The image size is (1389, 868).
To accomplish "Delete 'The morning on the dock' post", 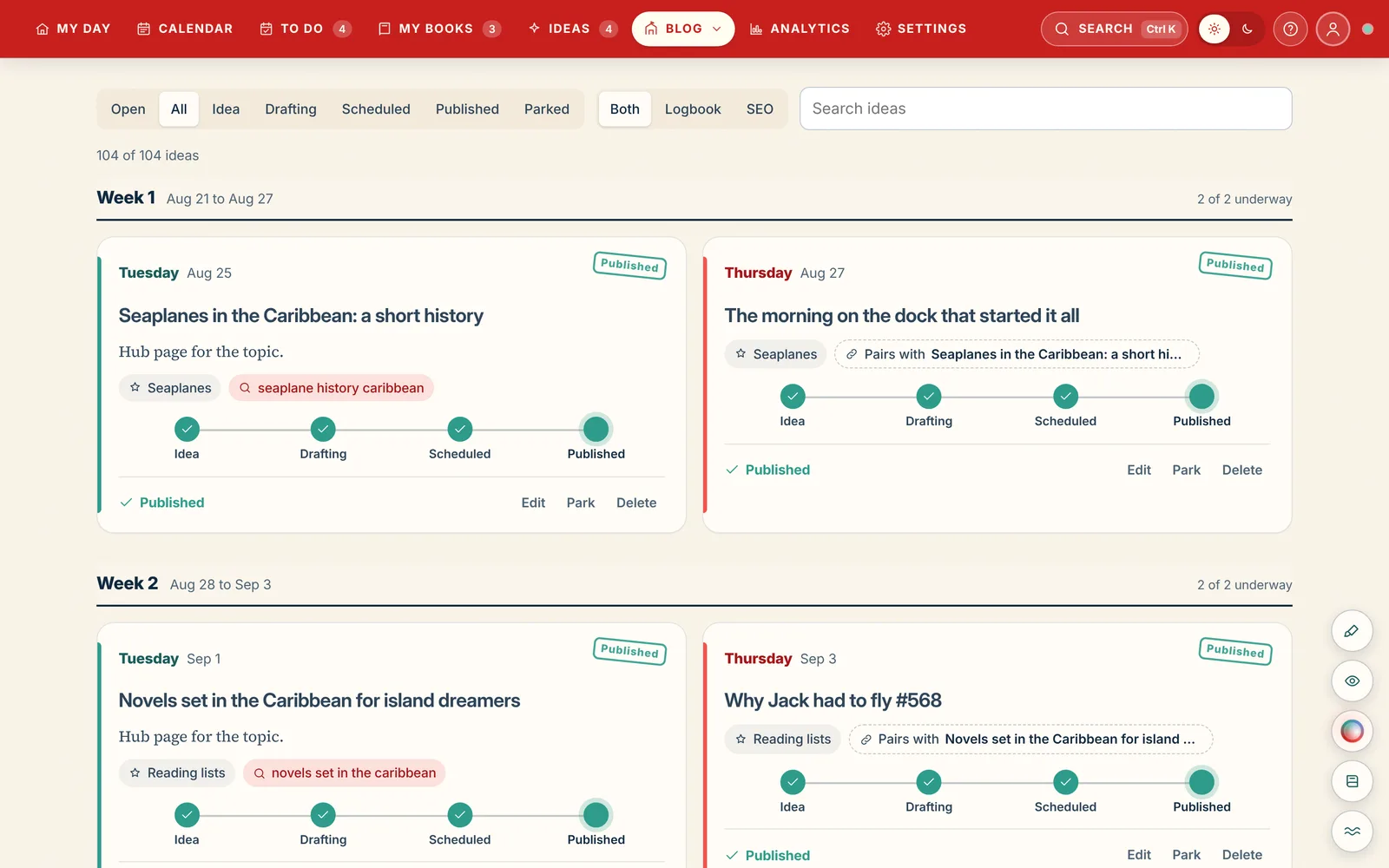I will click(x=1242, y=470).
